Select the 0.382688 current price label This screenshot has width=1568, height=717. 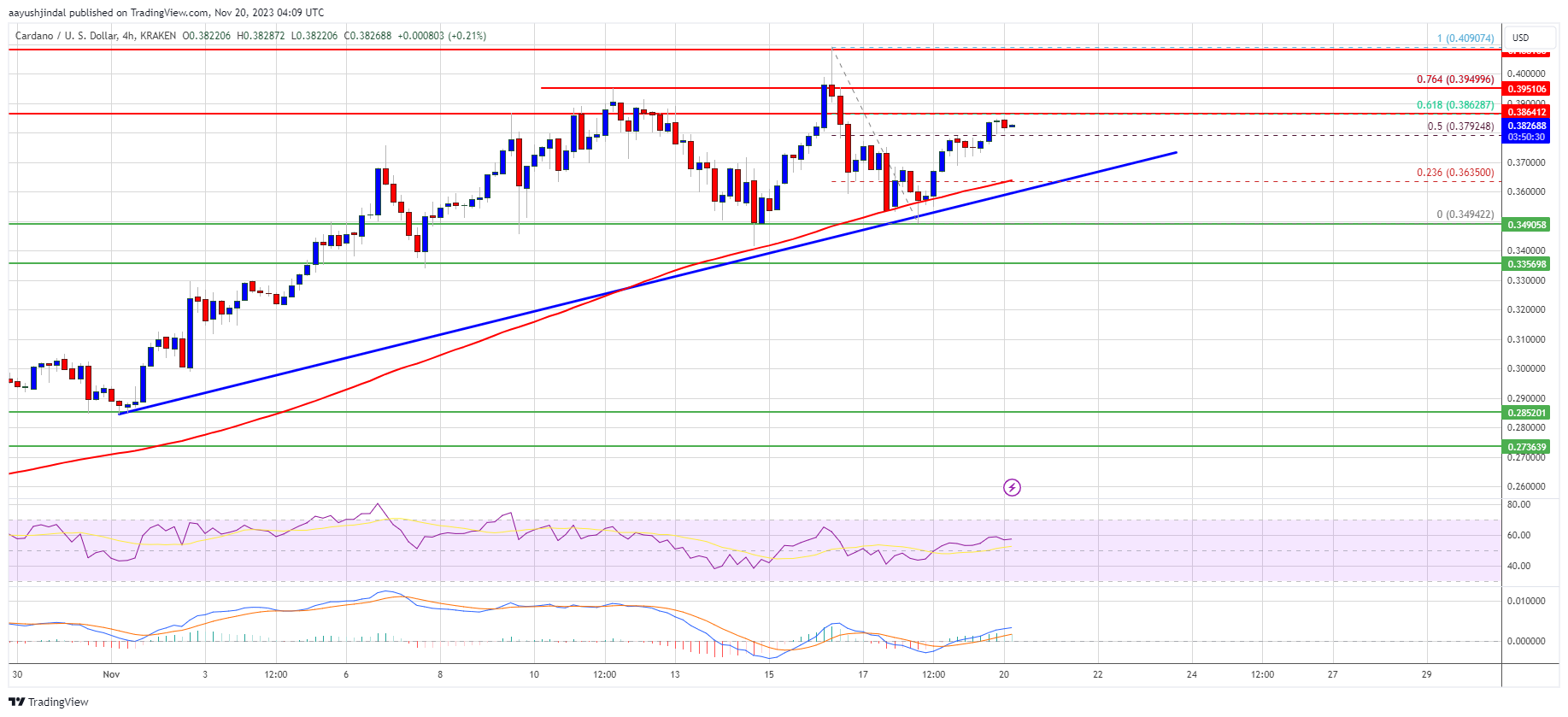click(1526, 126)
